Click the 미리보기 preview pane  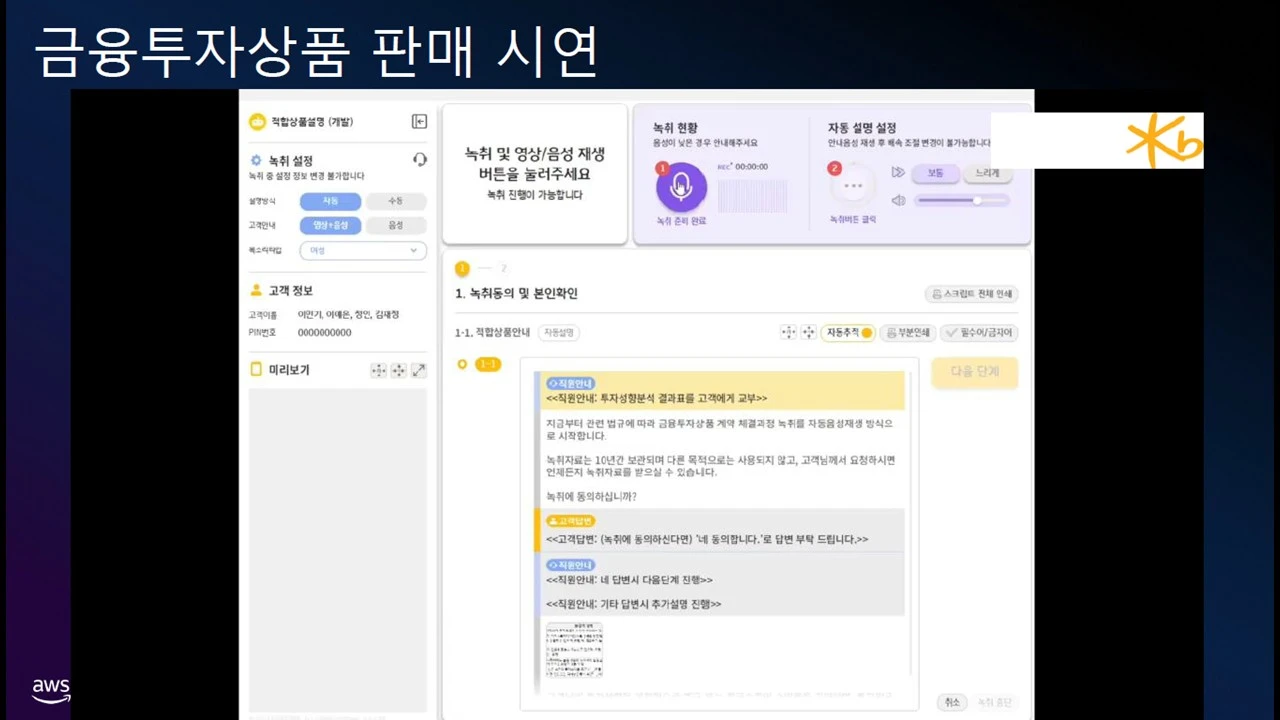(338, 551)
